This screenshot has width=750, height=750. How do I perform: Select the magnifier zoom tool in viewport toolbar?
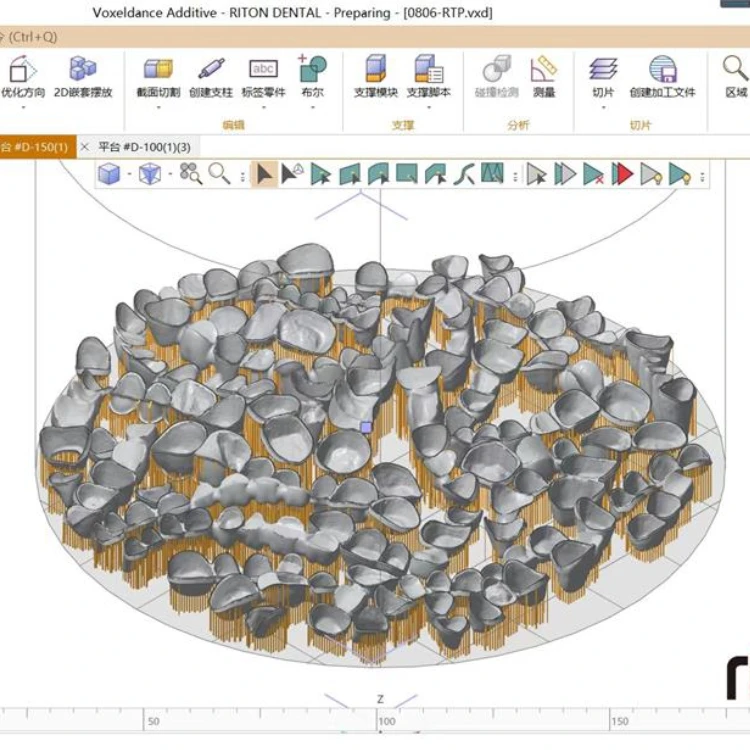(x=220, y=173)
